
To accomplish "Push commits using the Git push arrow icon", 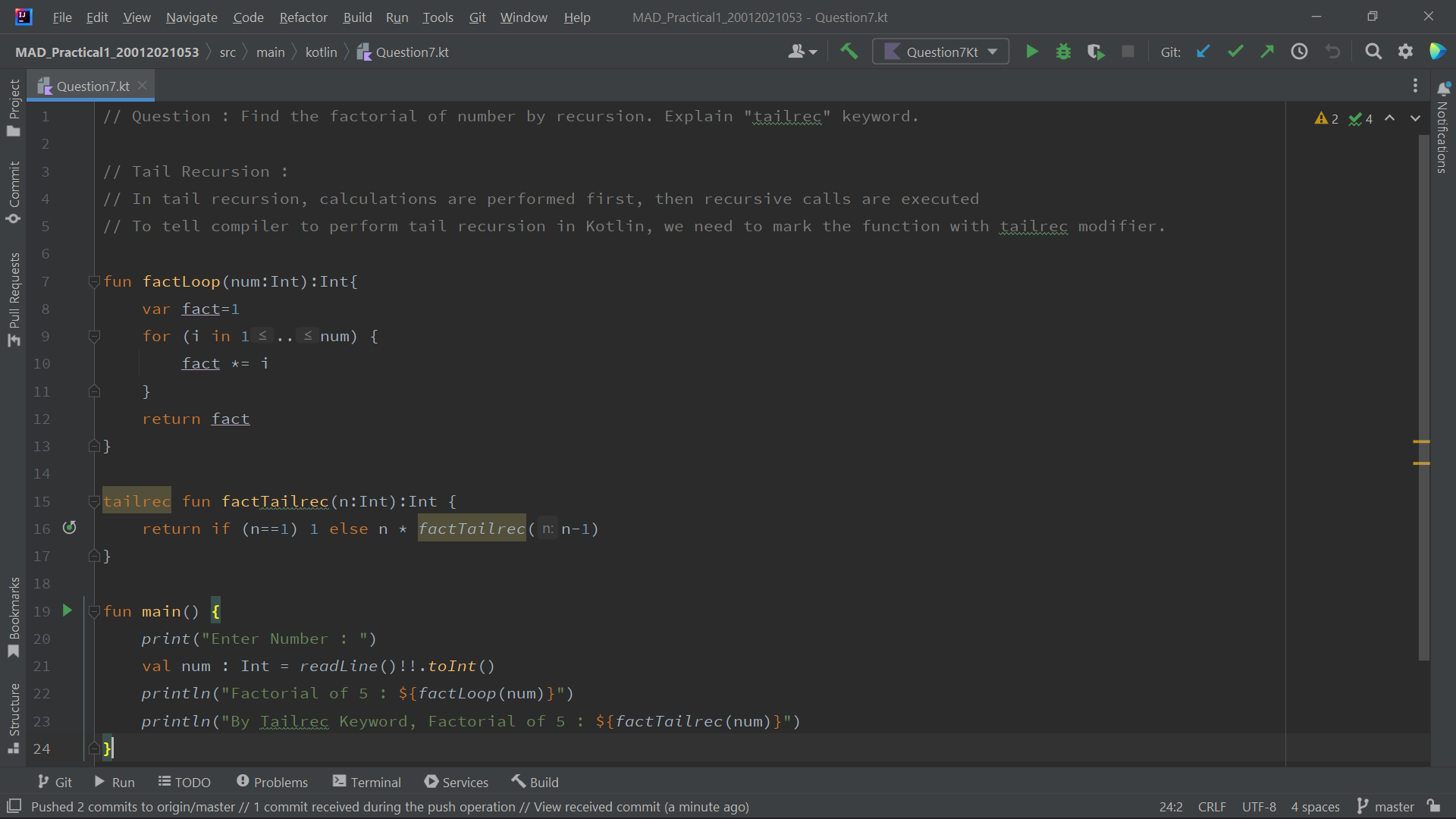I will point(1266,51).
